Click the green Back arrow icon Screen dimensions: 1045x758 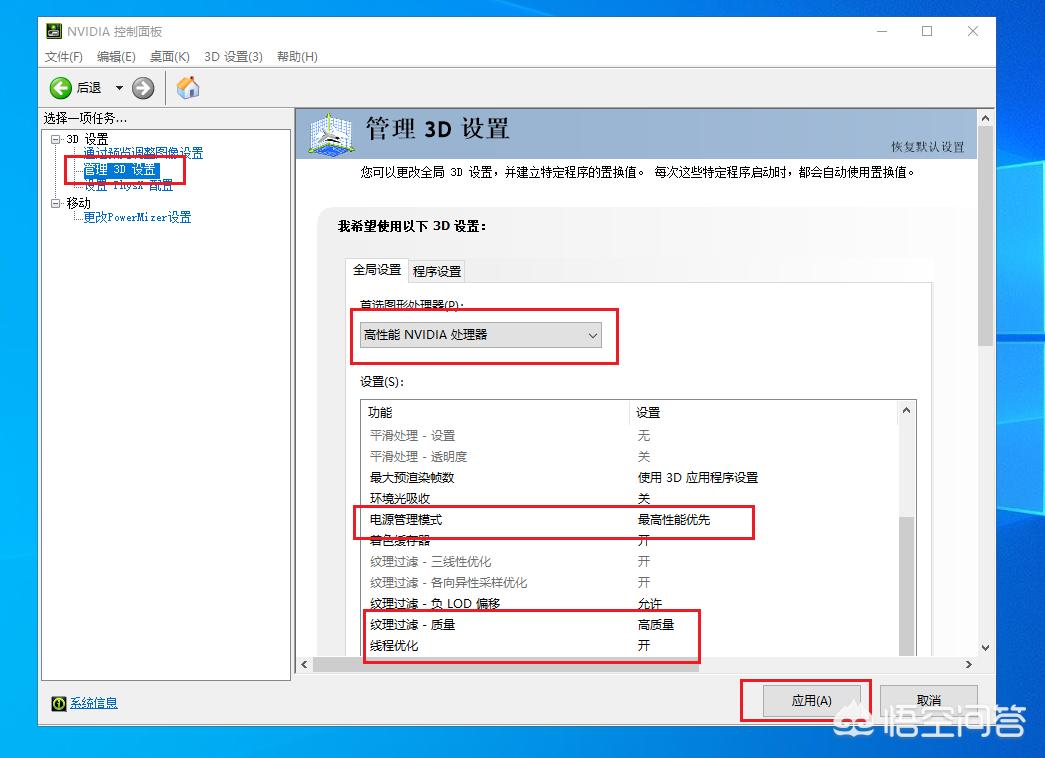tap(61, 88)
